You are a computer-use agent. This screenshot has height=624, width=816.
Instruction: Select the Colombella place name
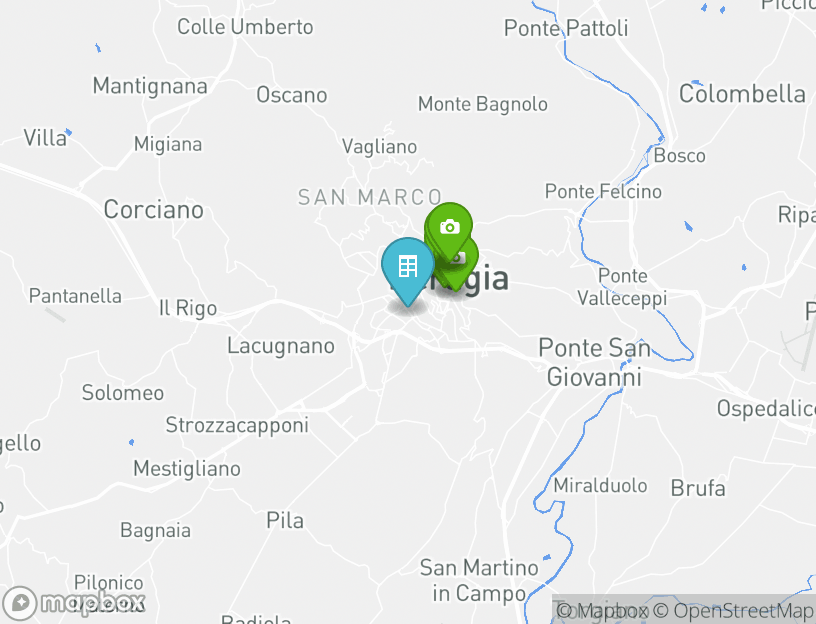pyautogui.click(x=742, y=94)
